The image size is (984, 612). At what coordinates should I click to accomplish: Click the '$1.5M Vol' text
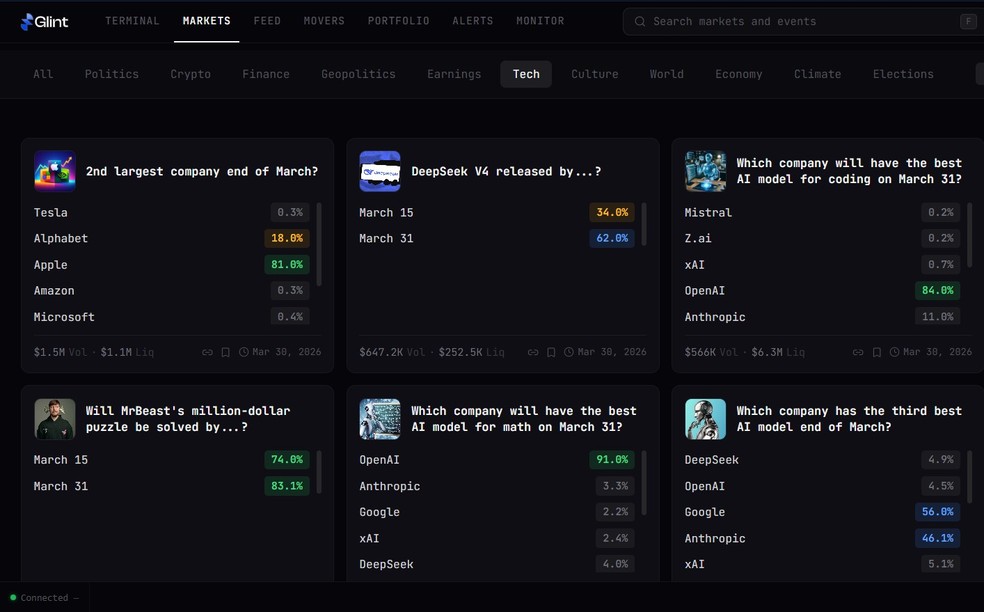[x=60, y=352]
